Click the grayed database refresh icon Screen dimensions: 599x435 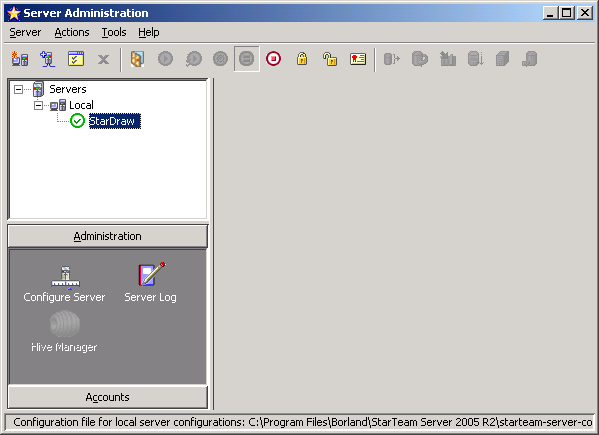(419, 59)
